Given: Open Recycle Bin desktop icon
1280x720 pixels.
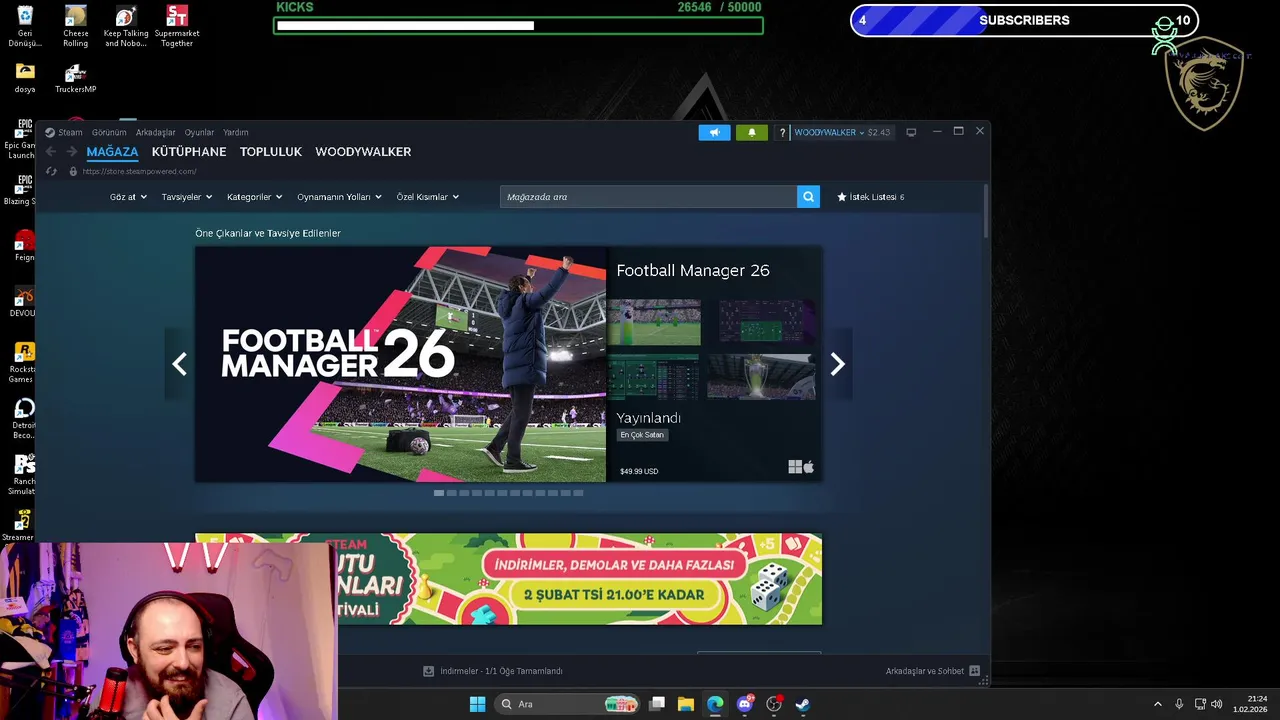Looking at the screenshot, I should point(25,26).
